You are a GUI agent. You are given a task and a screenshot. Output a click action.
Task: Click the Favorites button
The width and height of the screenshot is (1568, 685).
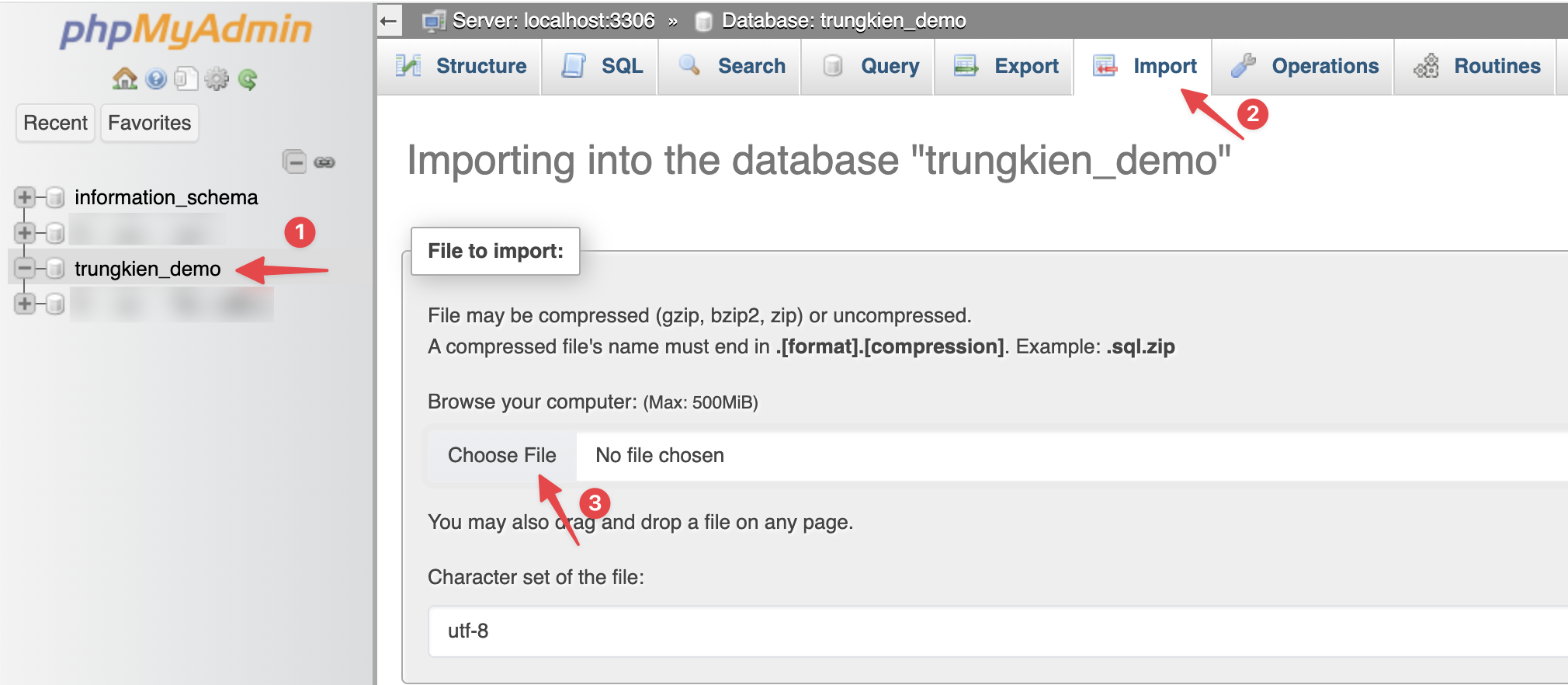149,123
